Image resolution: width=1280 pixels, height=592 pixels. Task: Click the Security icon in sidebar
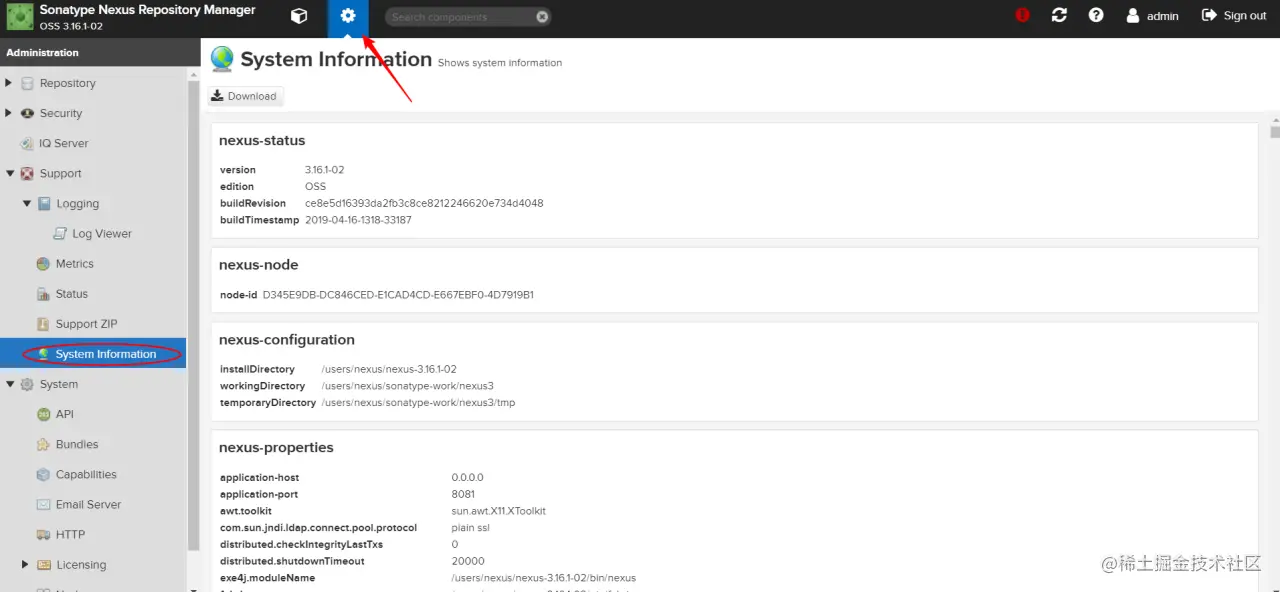27,113
